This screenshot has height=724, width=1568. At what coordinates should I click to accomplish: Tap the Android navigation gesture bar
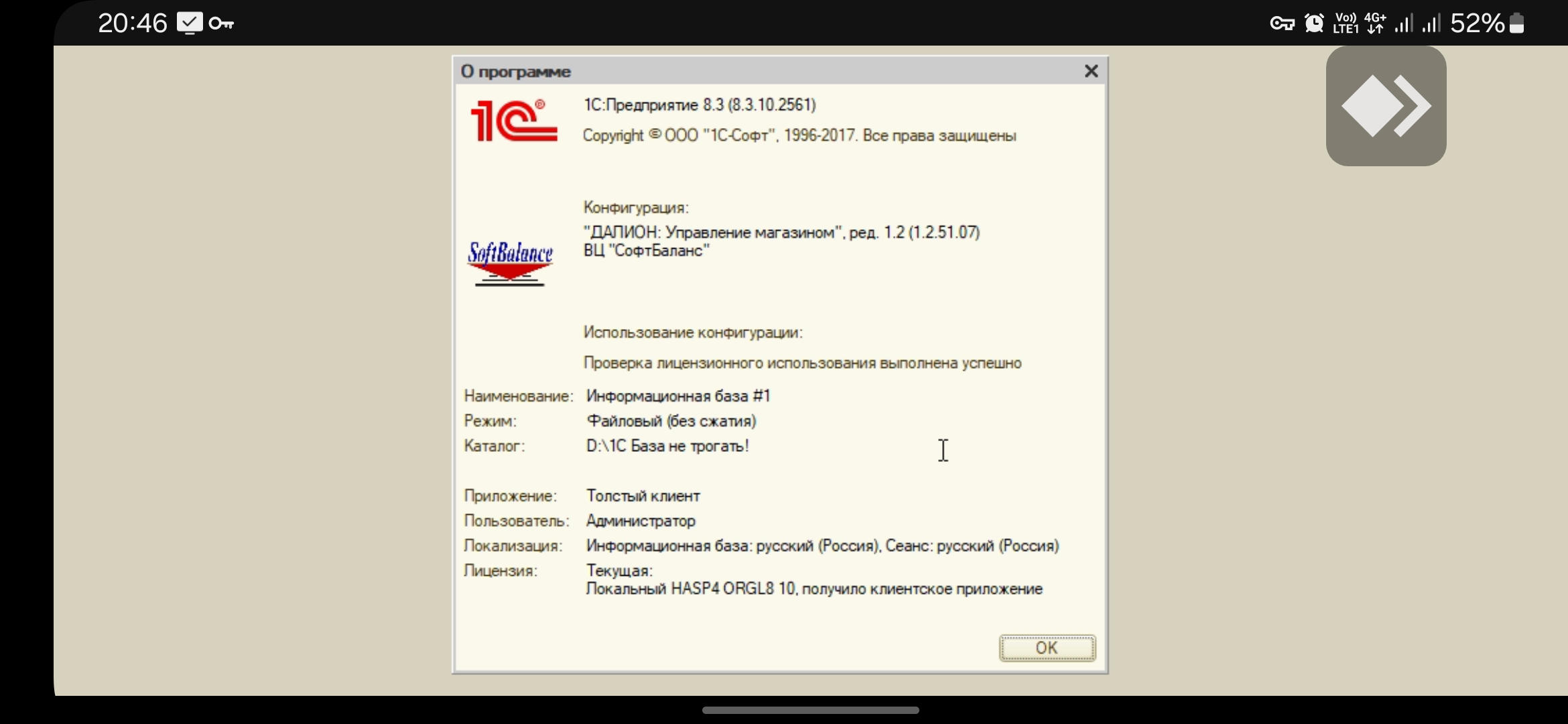(x=810, y=710)
